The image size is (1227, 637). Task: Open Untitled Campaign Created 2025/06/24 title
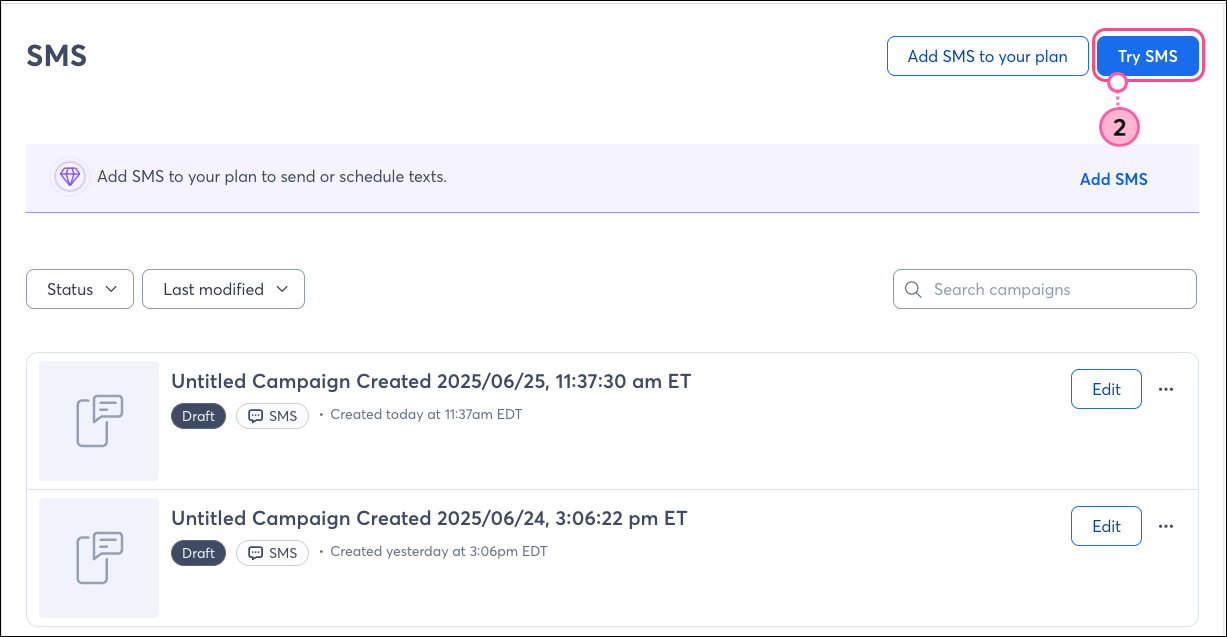coord(429,518)
